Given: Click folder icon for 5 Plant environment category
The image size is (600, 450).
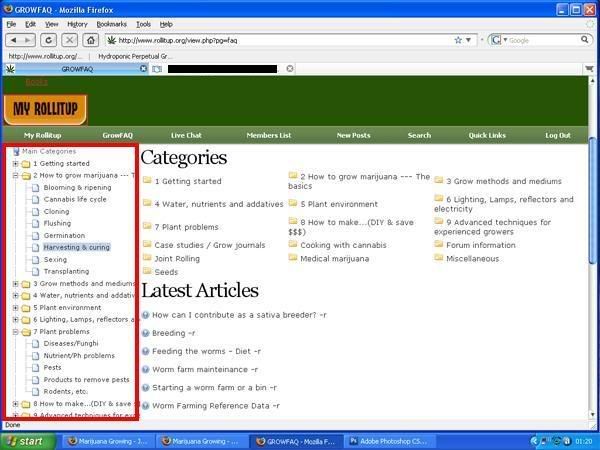Looking at the screenshot, I should click(293, 203).
